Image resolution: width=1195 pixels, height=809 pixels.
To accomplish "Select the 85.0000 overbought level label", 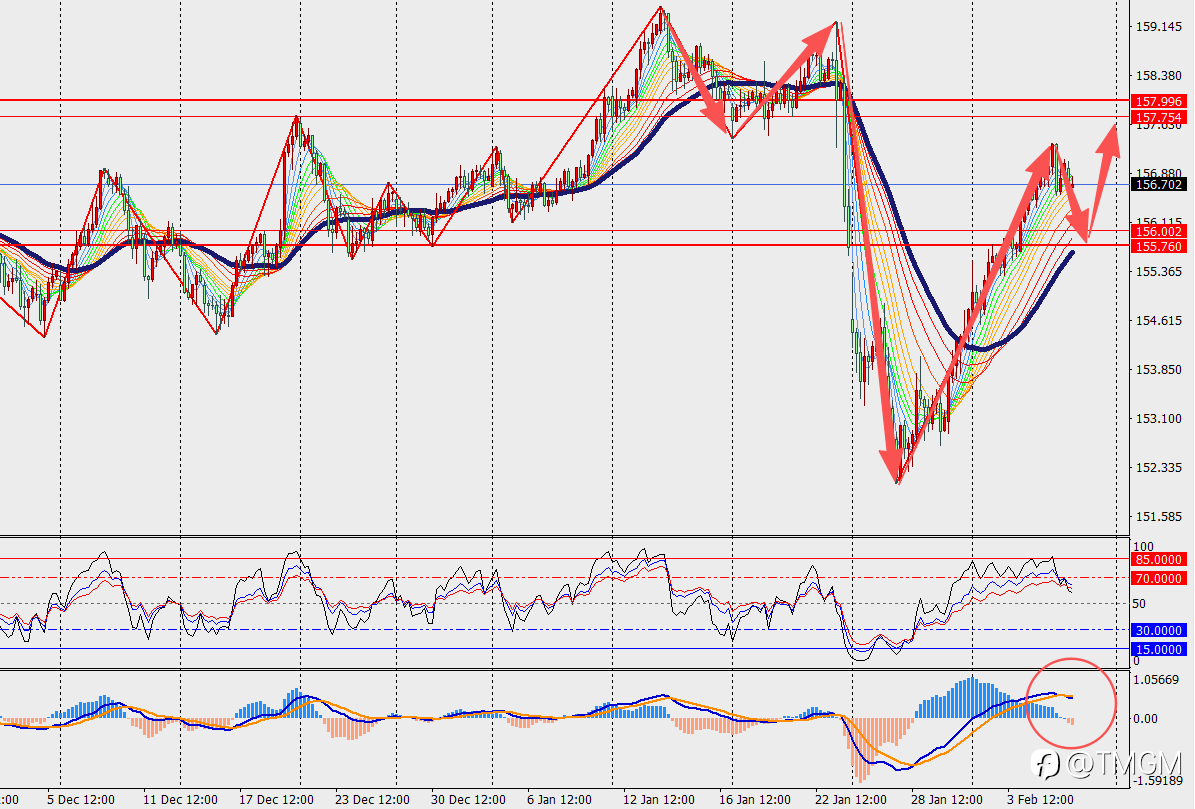I will [x=1158, y=559].
